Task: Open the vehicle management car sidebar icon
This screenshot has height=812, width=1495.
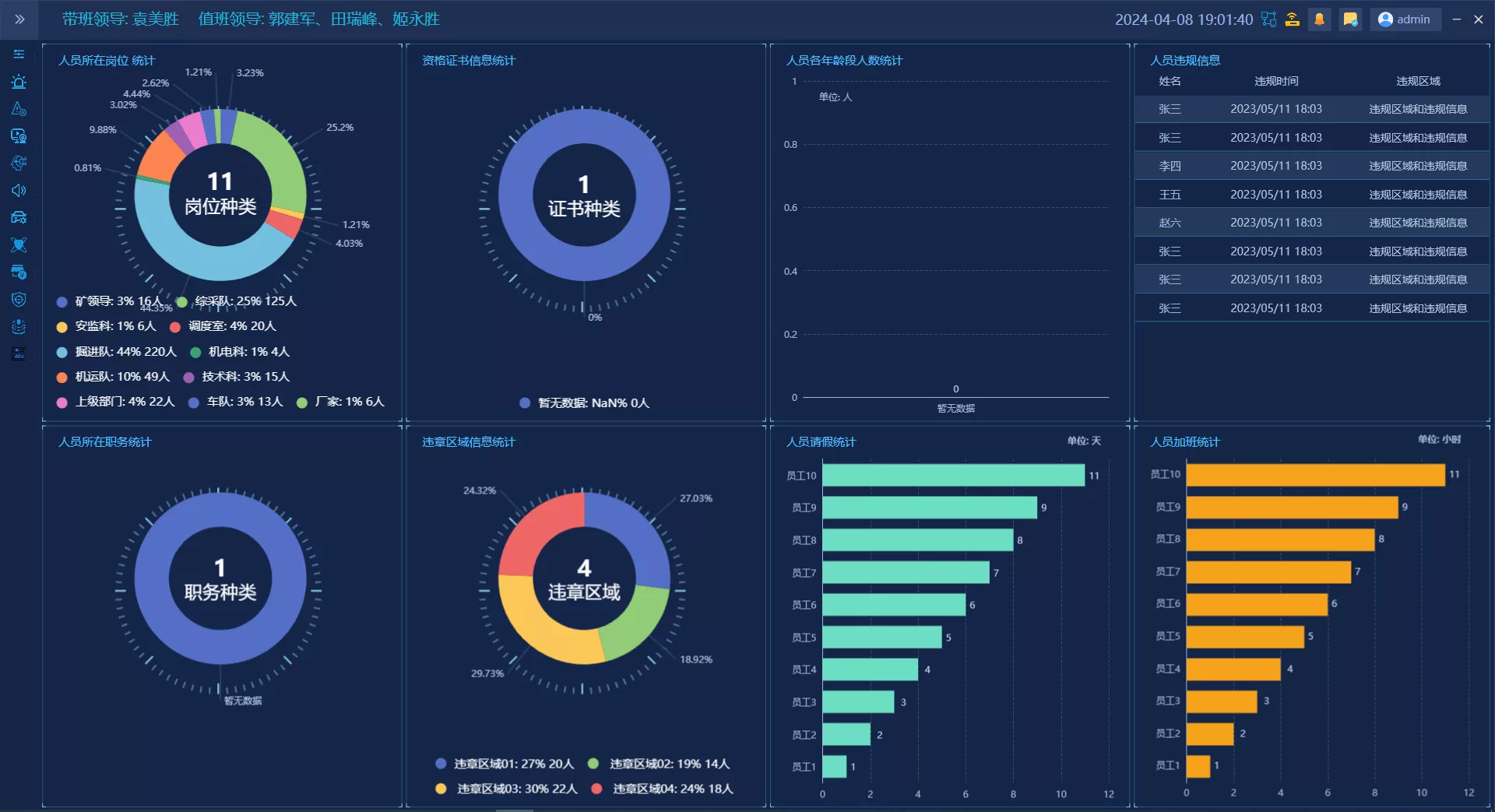Action: click(19, 218)
